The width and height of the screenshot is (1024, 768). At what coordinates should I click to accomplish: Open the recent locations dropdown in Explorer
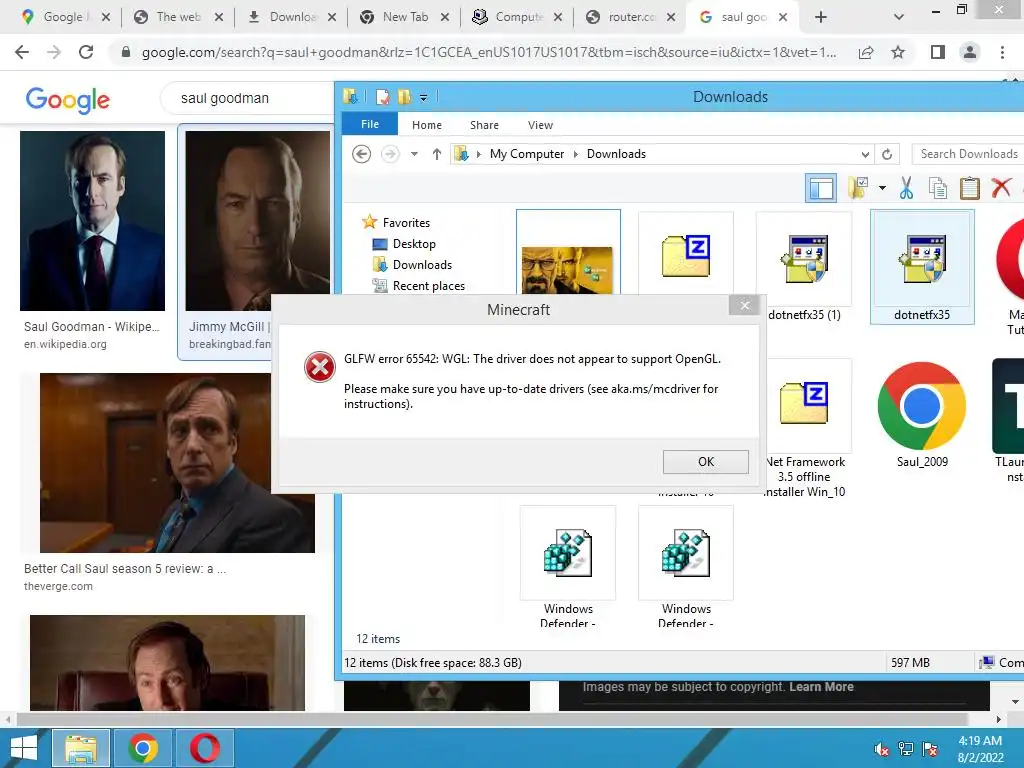tap(414, 154)
